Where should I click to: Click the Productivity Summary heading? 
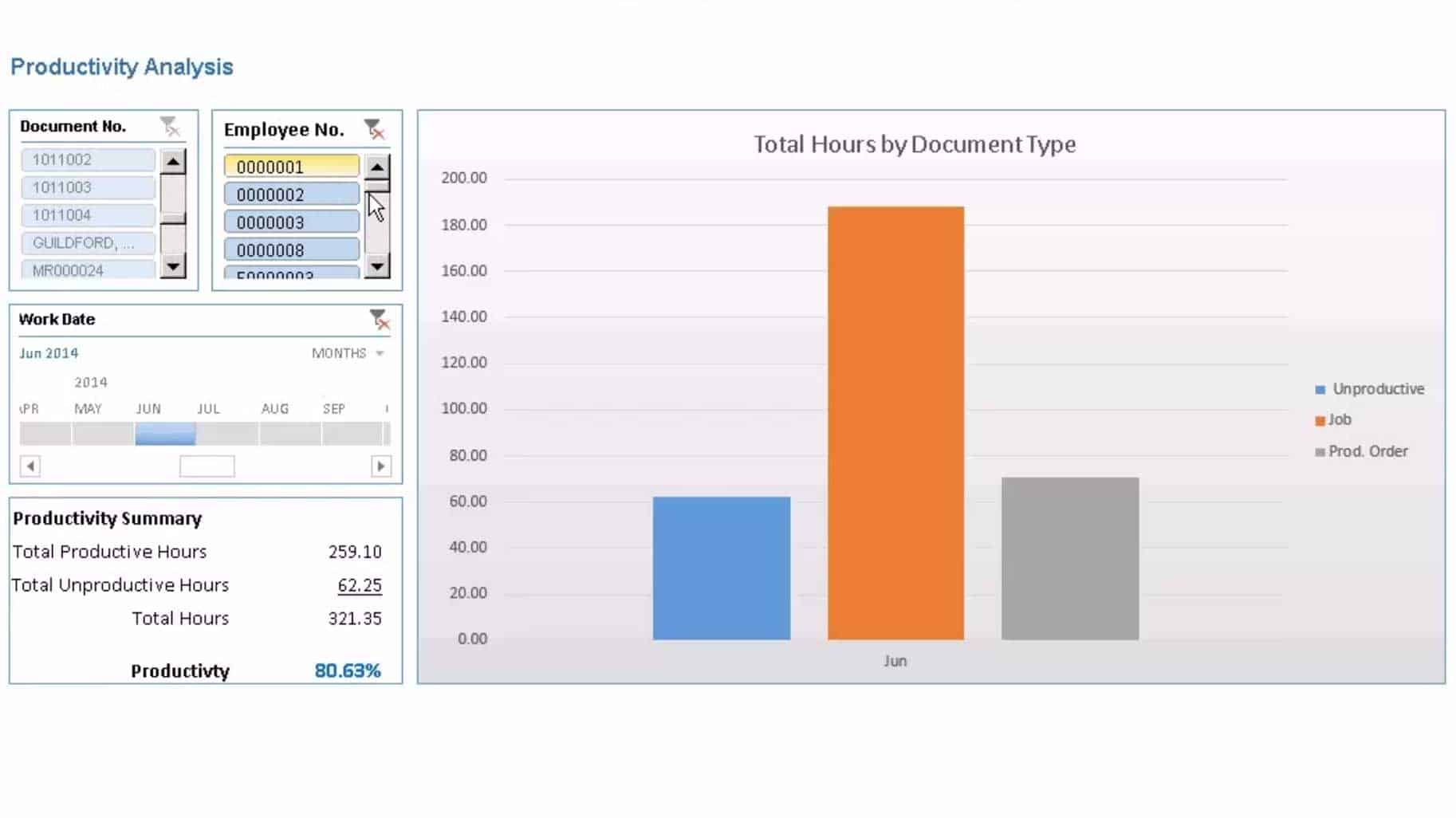tap(108, 518)
